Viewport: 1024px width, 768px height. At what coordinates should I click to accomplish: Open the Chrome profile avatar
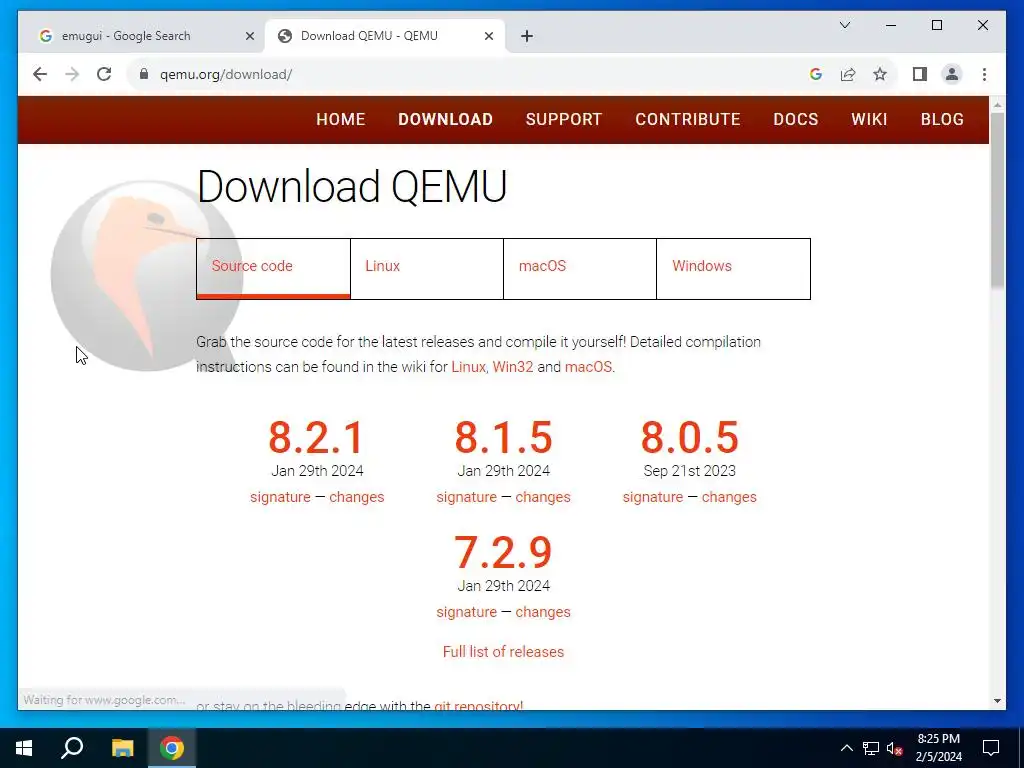coord(952,74)
